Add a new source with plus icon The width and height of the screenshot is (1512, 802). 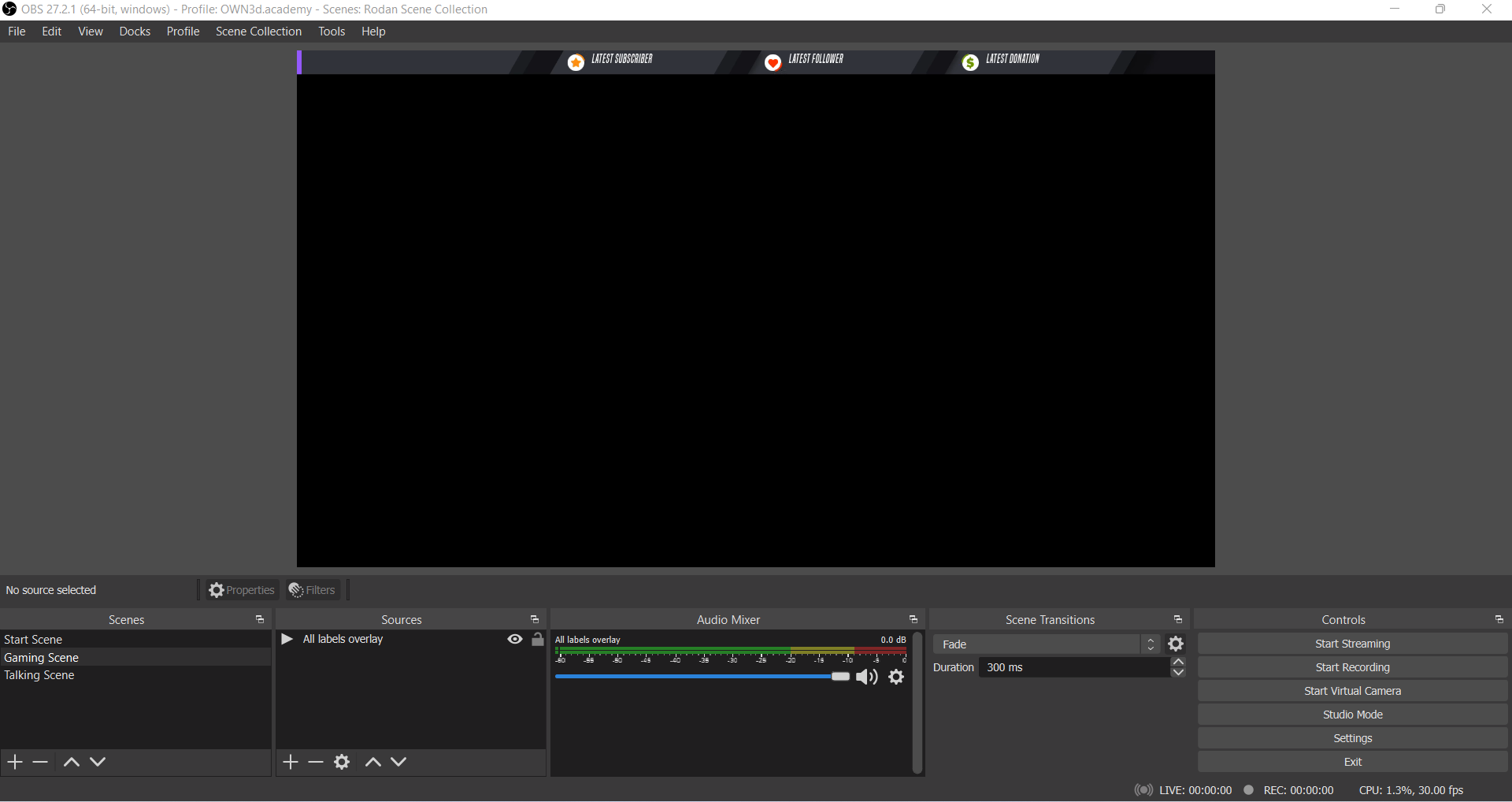point(291,762)
